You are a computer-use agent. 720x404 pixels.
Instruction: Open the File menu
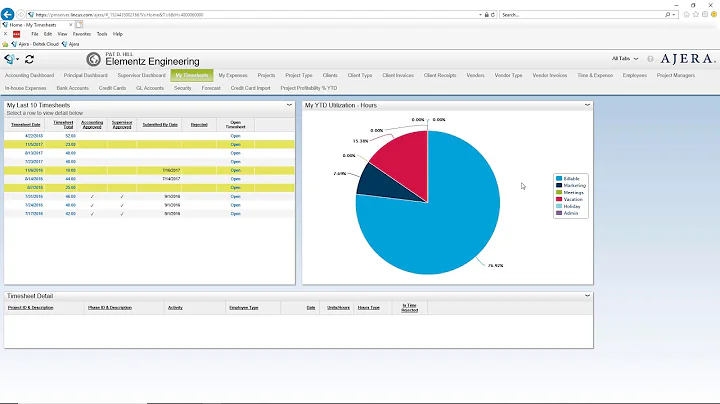pos(35,34)
